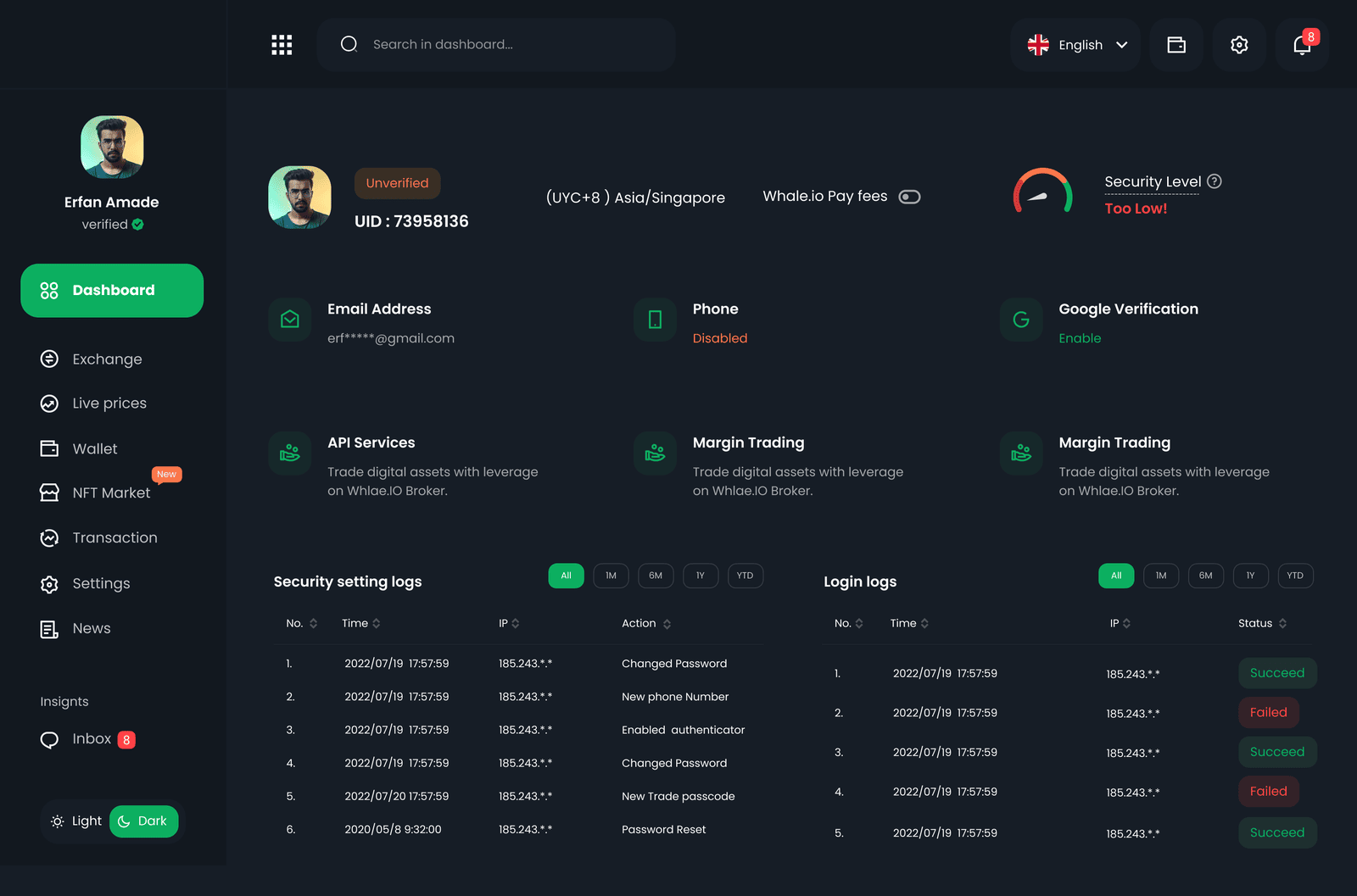Select 1M filter in Security setting logs
The width and height of the screenshot is (1357, 896).
pos(611,576)
